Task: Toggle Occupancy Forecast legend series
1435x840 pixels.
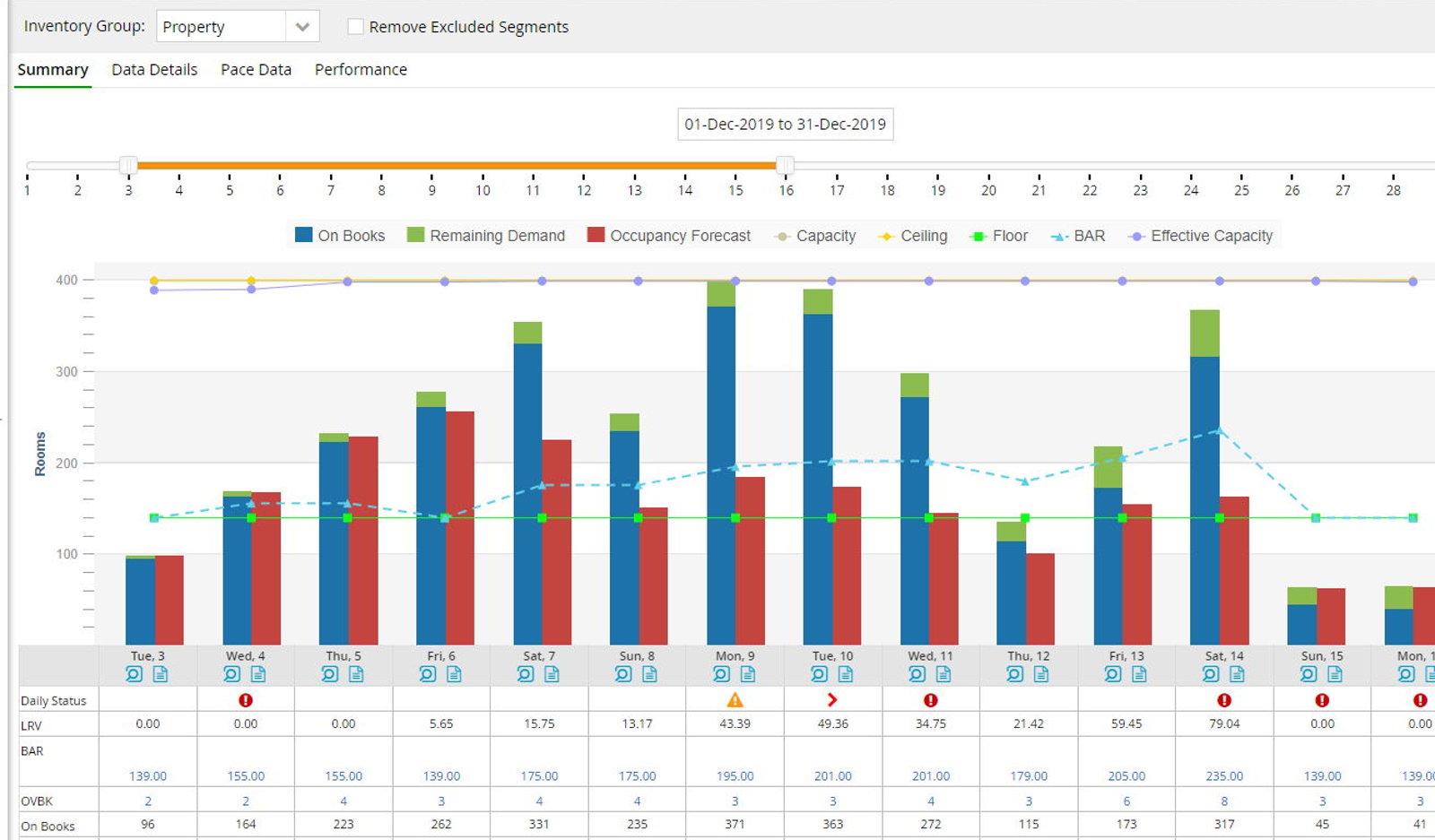Action: (669, 236)
